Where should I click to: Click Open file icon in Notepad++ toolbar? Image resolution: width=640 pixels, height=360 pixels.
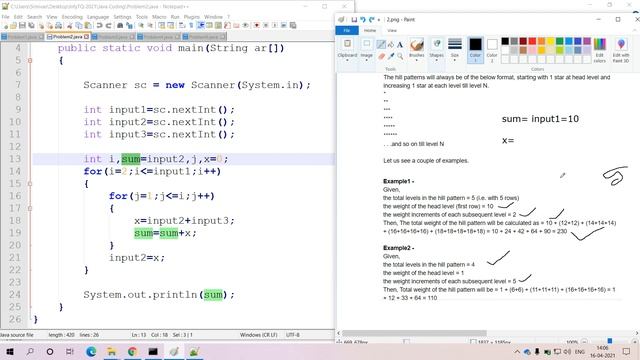13,25
